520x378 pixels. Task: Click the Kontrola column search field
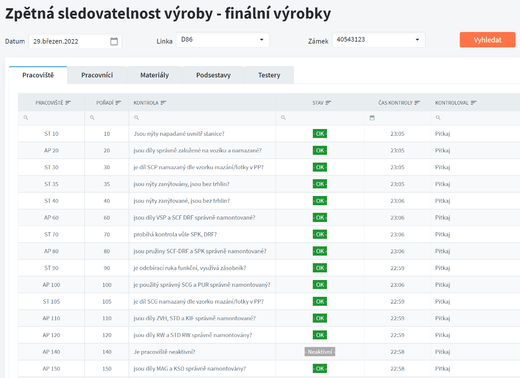click(x=202, y=118)
